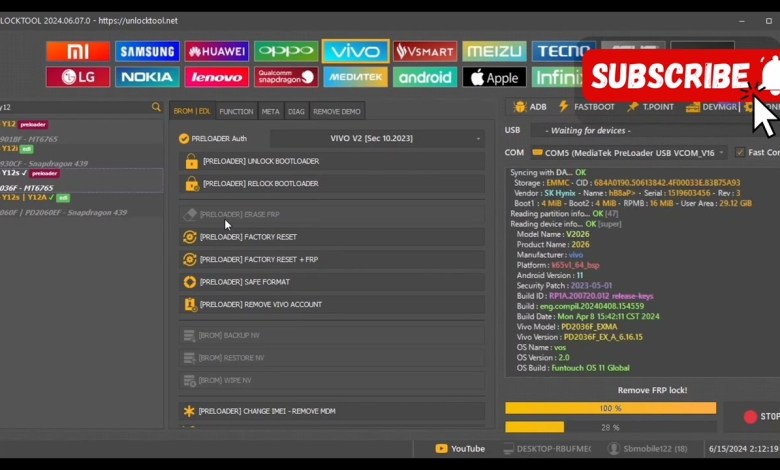Viewport: 780px width, 470px height.
Task: Switch to the FUNCTION tab
Action: tap(236, 111)
